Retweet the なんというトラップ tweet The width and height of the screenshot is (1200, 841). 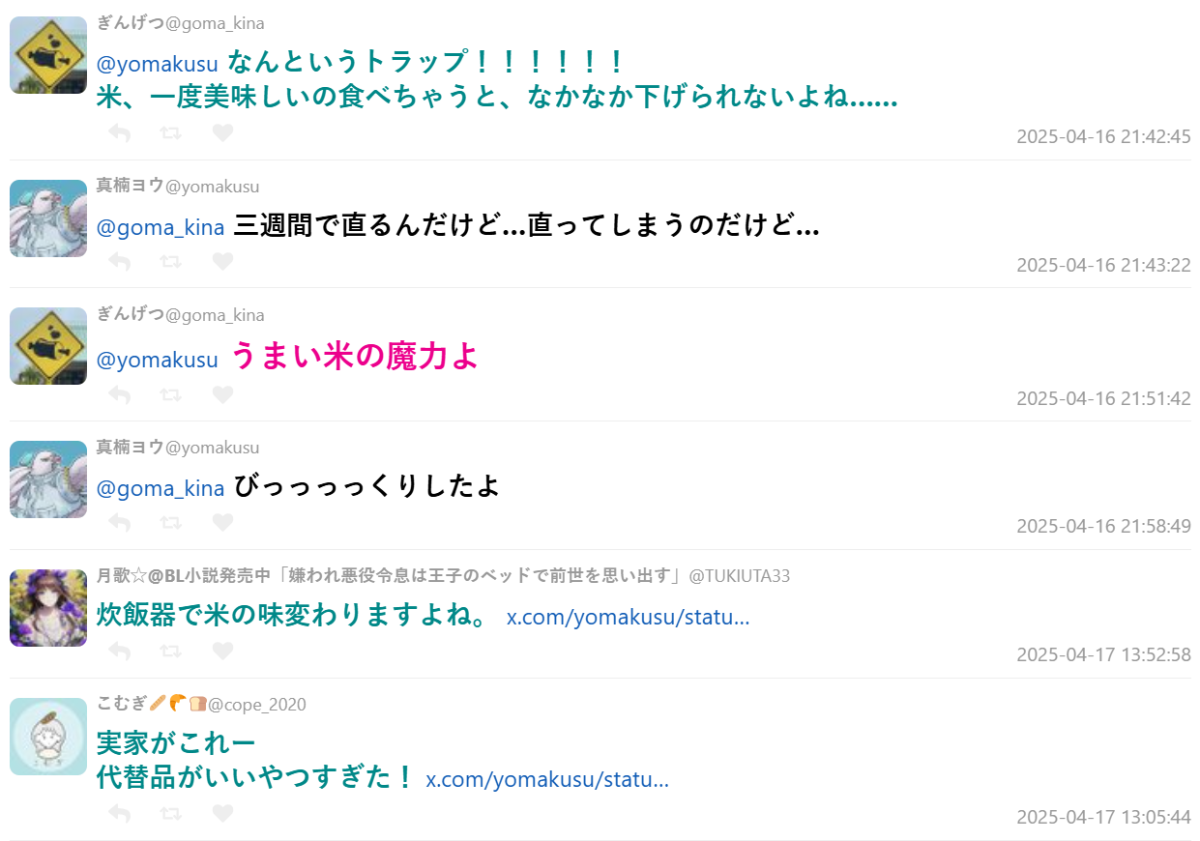[171, 133]
